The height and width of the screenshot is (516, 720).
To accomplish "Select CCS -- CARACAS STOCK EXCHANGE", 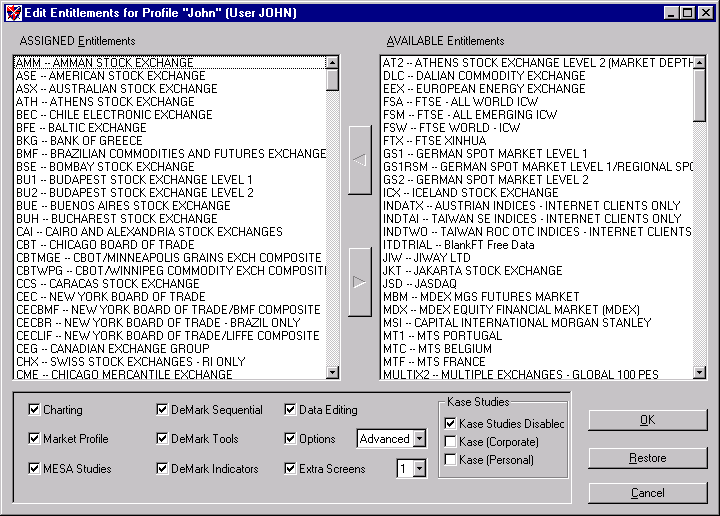I will click(170, 283).
